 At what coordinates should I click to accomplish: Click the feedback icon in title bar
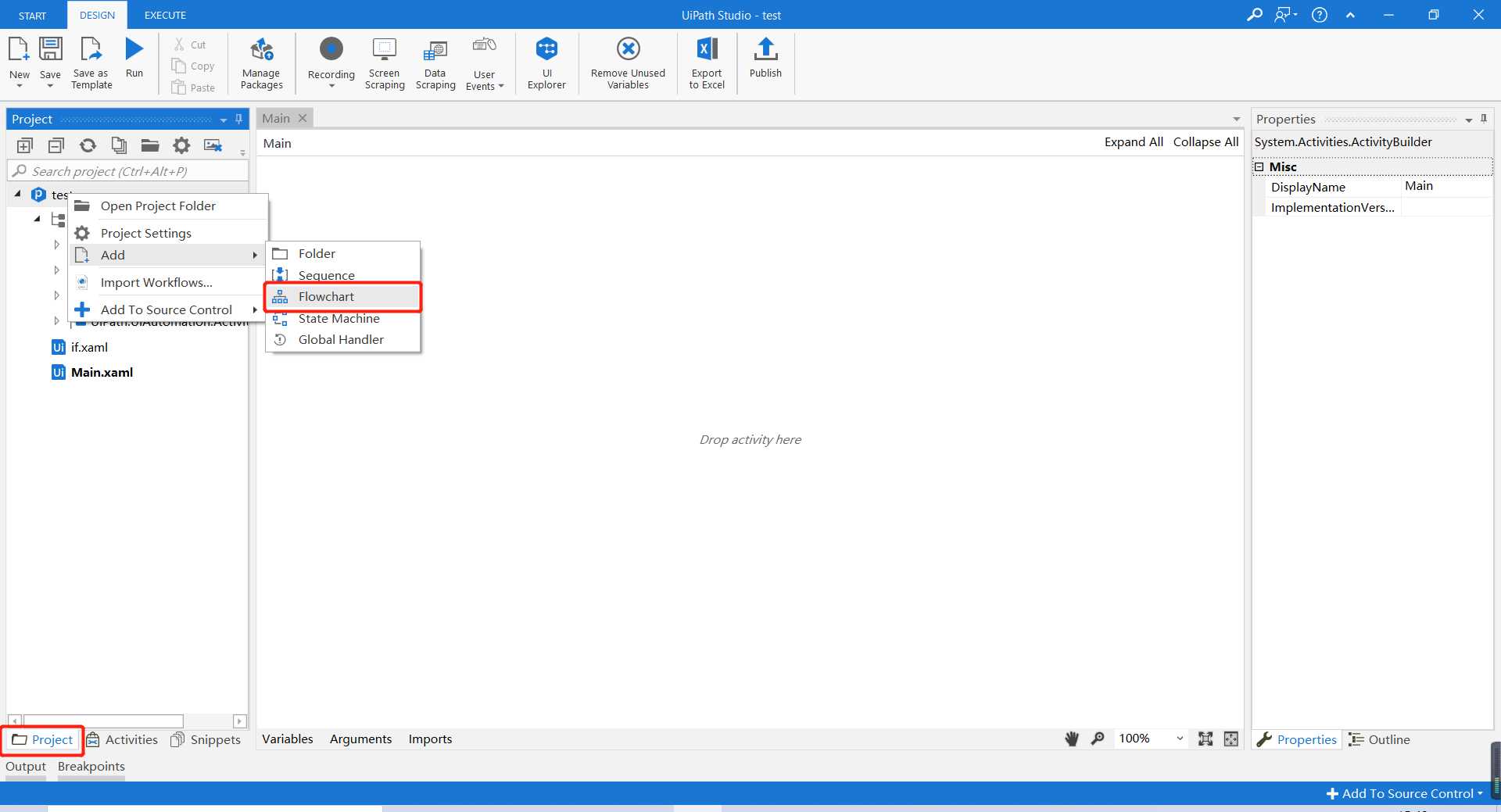click(x=1284, y=15)
